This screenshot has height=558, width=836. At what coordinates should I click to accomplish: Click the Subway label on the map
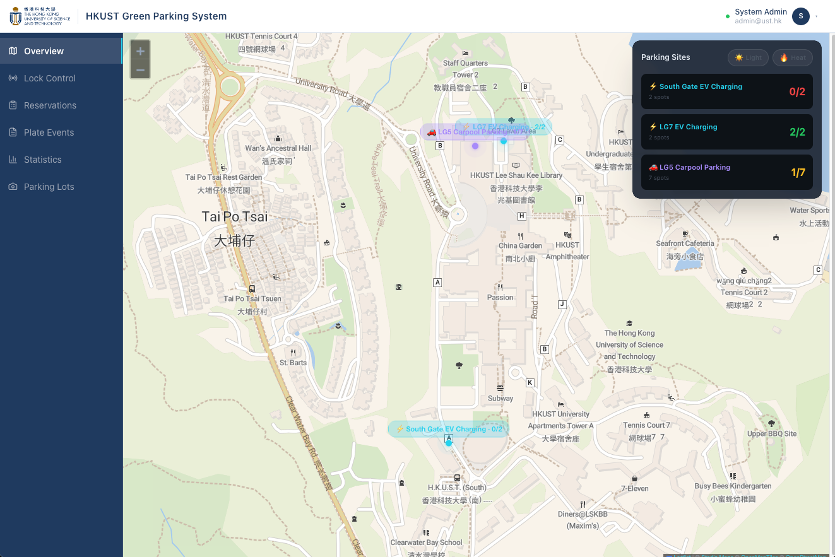tap(500, 398)
